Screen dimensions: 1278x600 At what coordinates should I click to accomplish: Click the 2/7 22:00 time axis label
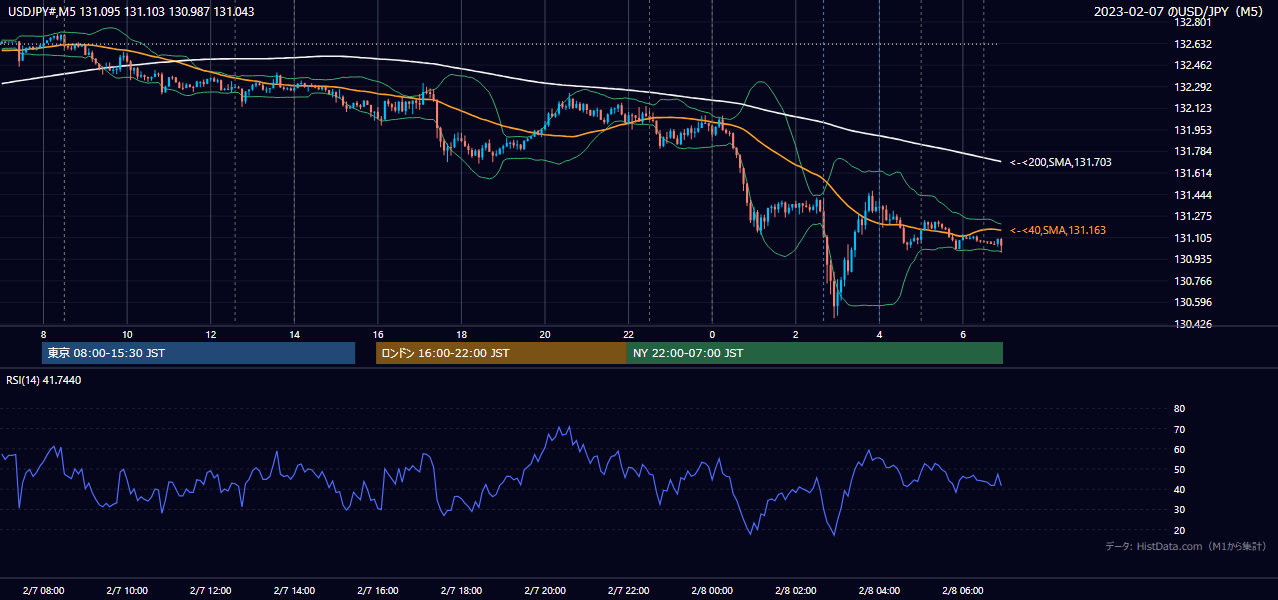(628, 591)
